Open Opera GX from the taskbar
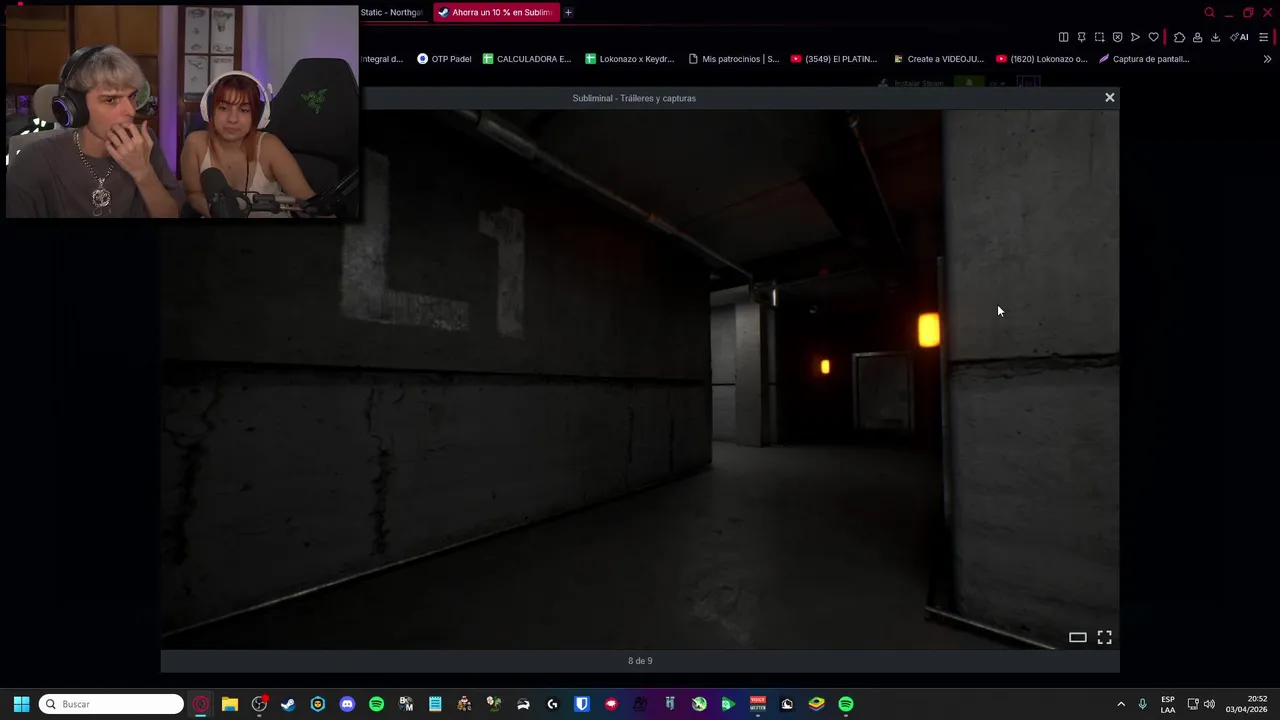Screen dimensions: 1280x720 coord(201,704)
